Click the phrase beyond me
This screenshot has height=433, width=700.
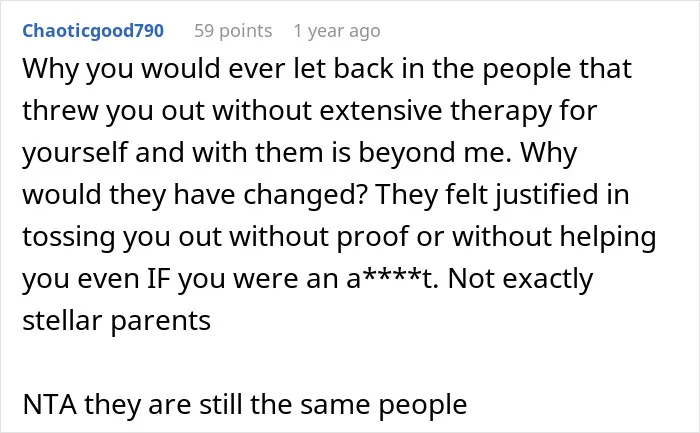click(435, 153)
